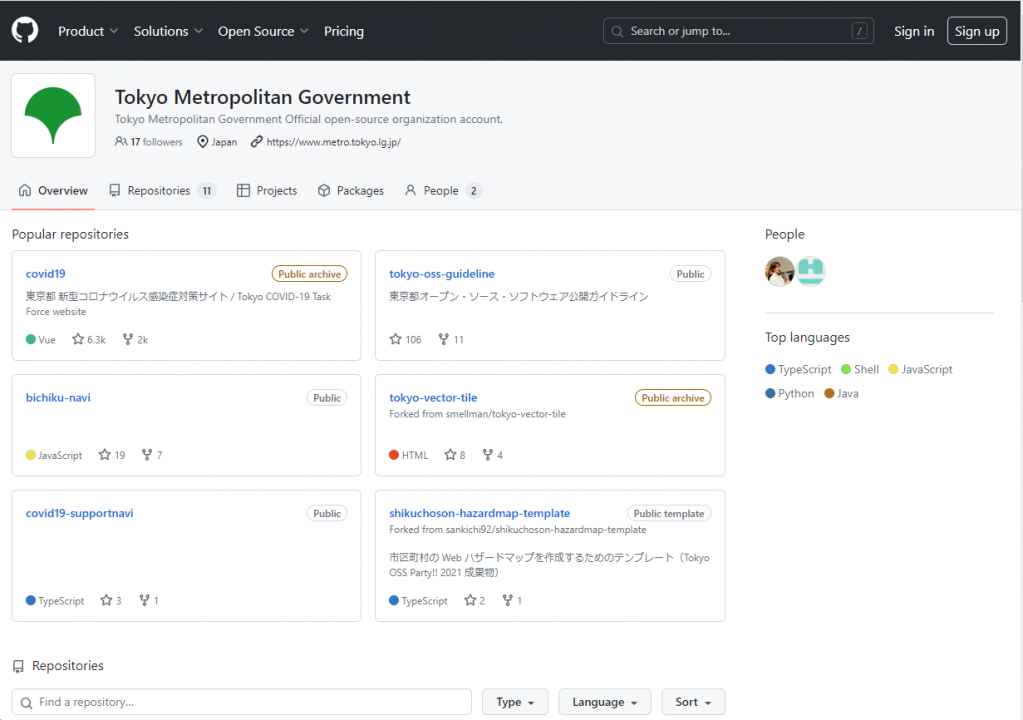Screen dimensions: 1023x720
Task: Click the GitHub Octocat logo
Action: coord(25,31)
